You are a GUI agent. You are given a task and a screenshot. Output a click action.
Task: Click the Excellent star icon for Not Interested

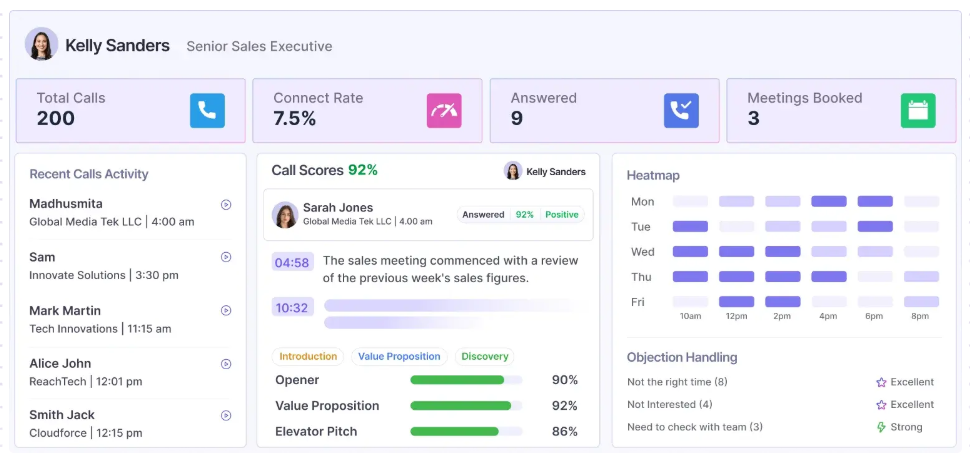(x=882, y=405)
